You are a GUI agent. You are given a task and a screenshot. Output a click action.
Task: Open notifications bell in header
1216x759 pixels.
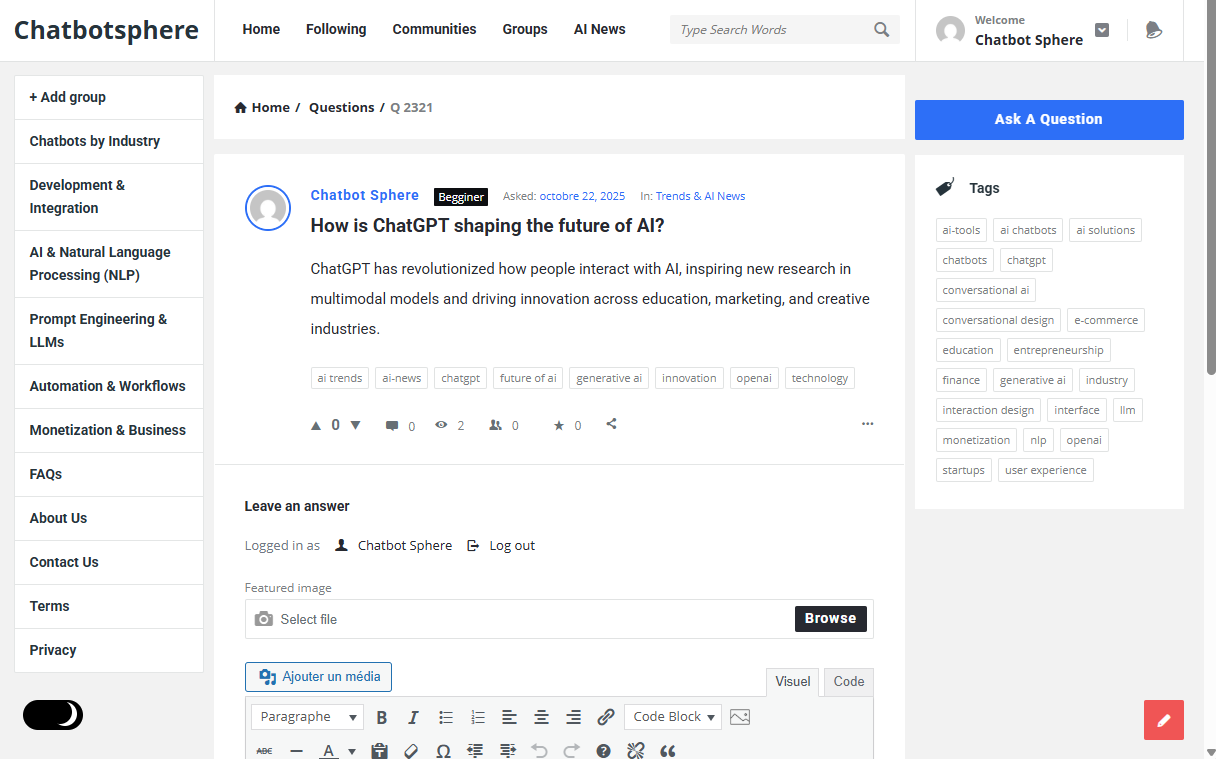click(1153, 30)
